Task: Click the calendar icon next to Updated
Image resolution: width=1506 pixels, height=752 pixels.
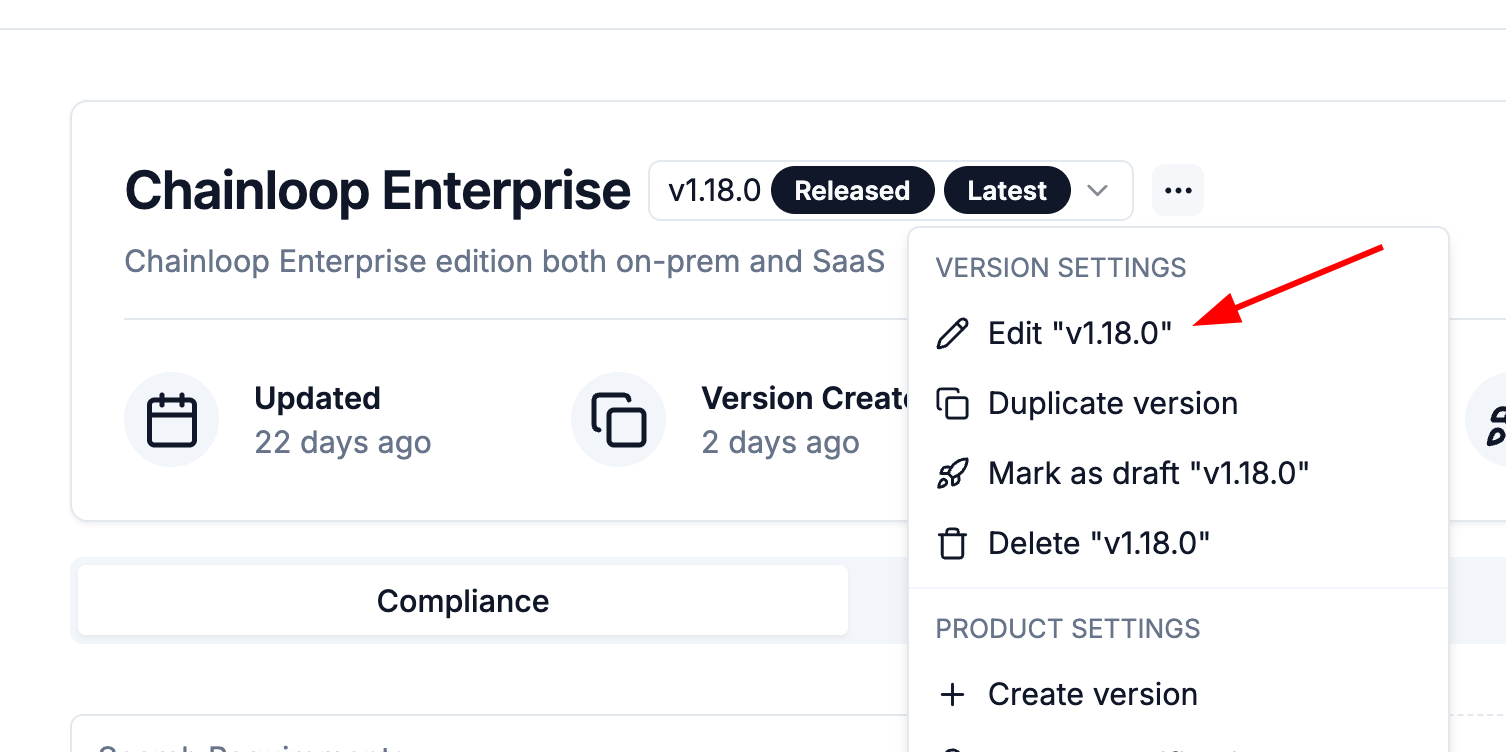Action: [172, 420]
